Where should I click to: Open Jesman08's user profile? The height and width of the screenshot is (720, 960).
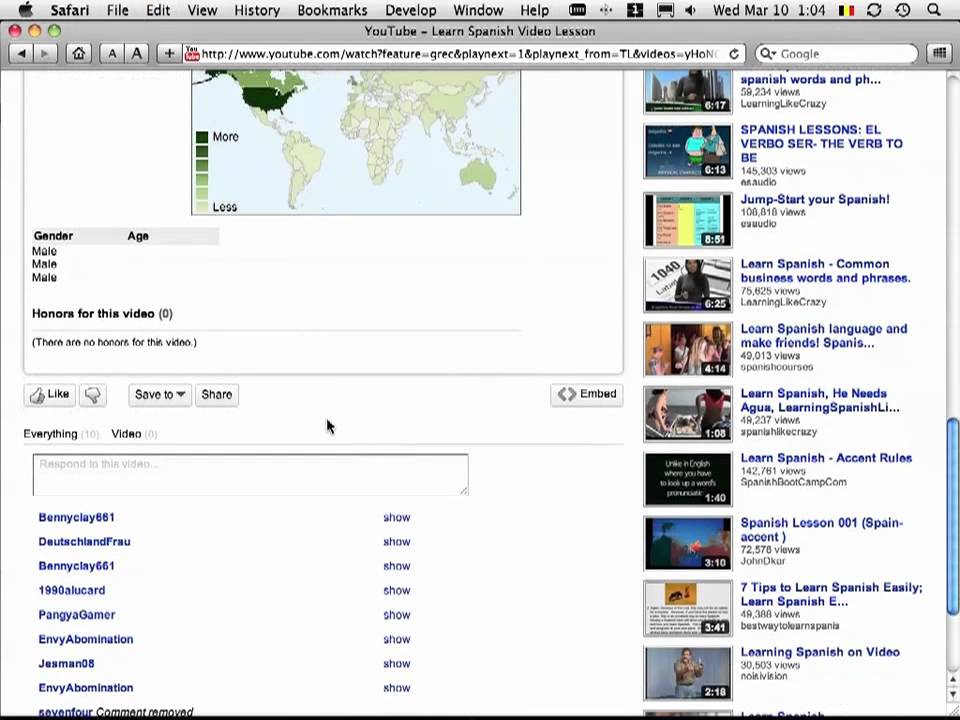point(66,664)
